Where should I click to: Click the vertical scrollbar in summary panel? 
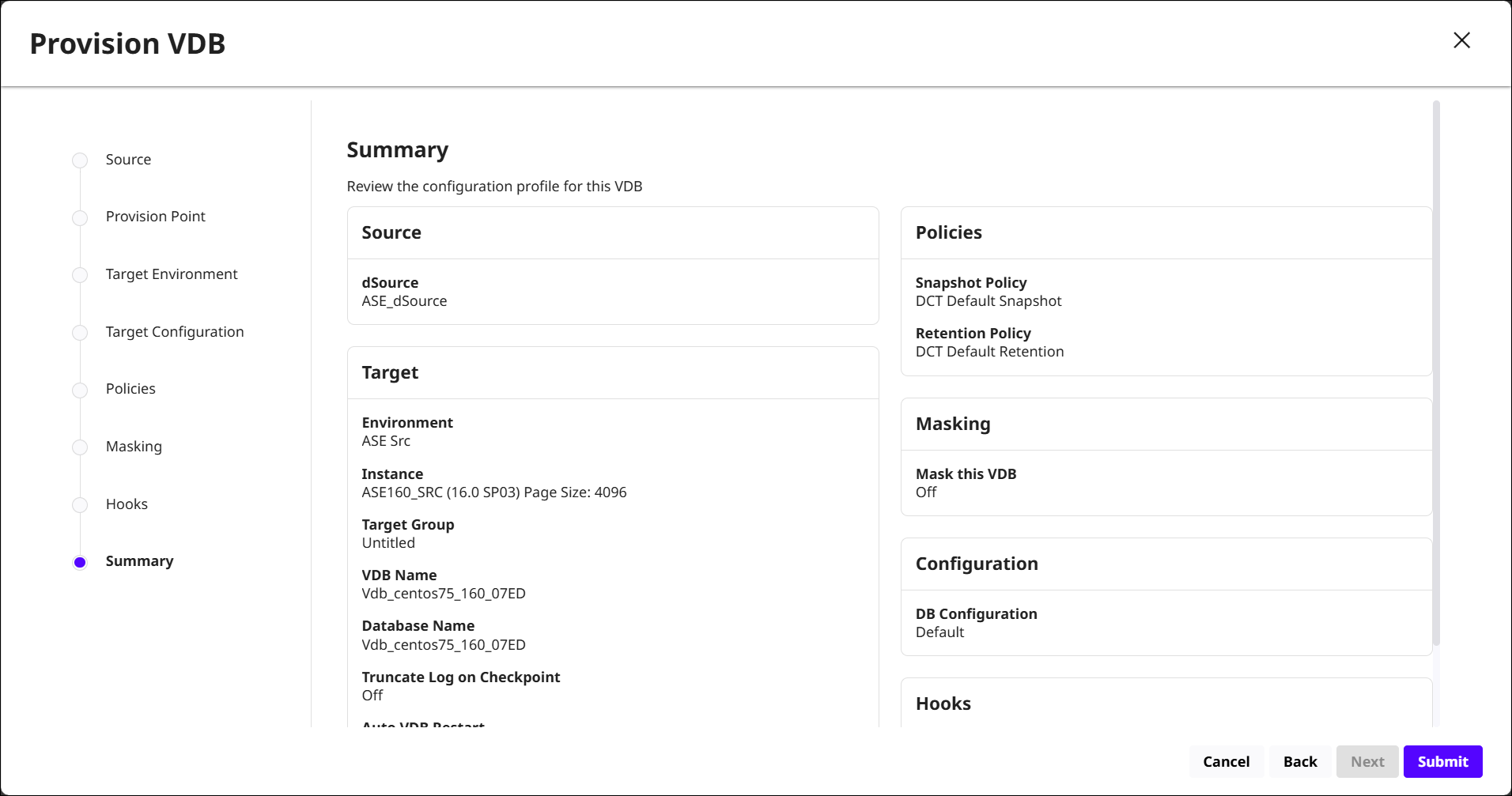click(1436, 372)
